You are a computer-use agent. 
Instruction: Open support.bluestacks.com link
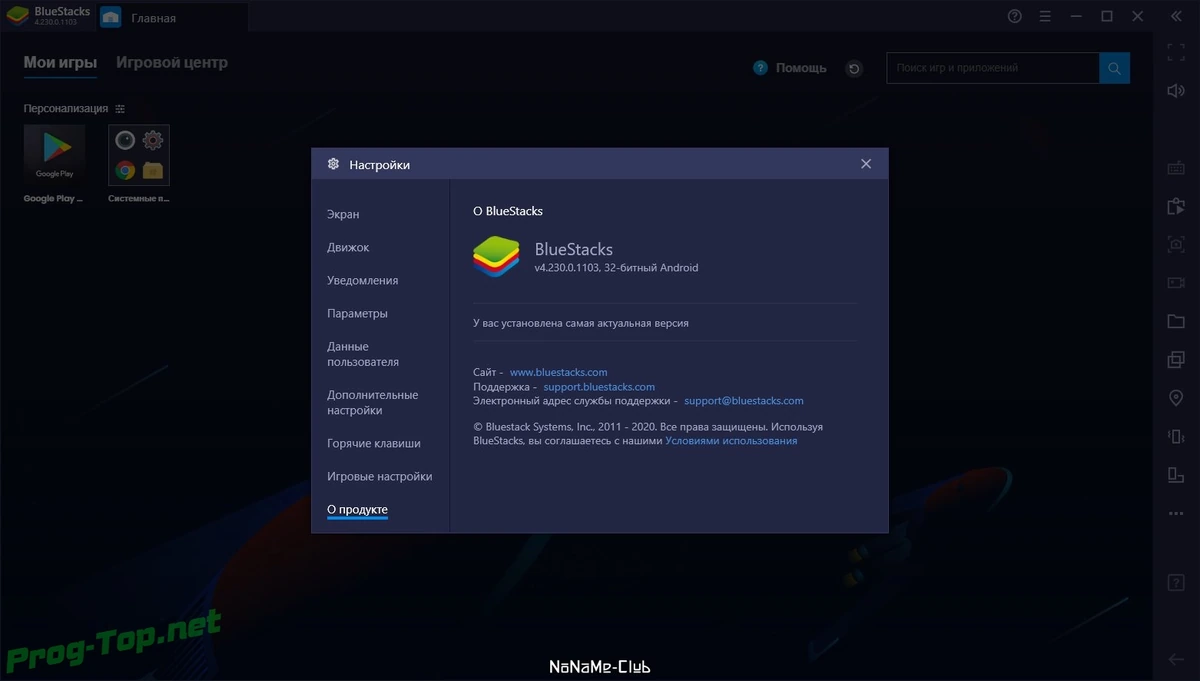point(599,386)
